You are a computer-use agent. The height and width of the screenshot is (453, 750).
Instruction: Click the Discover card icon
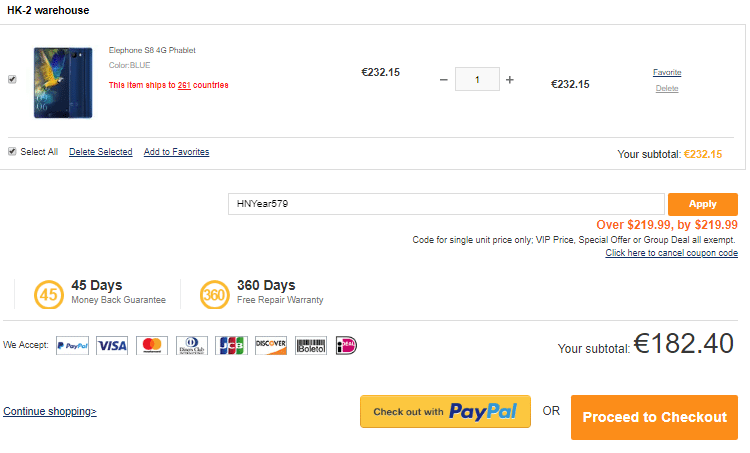click(x=271, y=345)
